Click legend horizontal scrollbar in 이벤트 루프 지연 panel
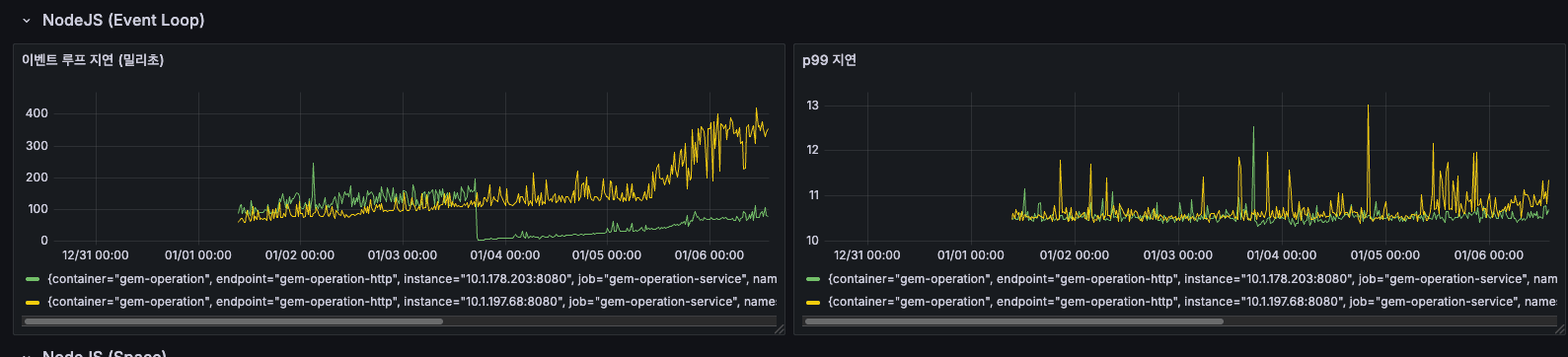The image size is (1568, 357). click(233, 321)
